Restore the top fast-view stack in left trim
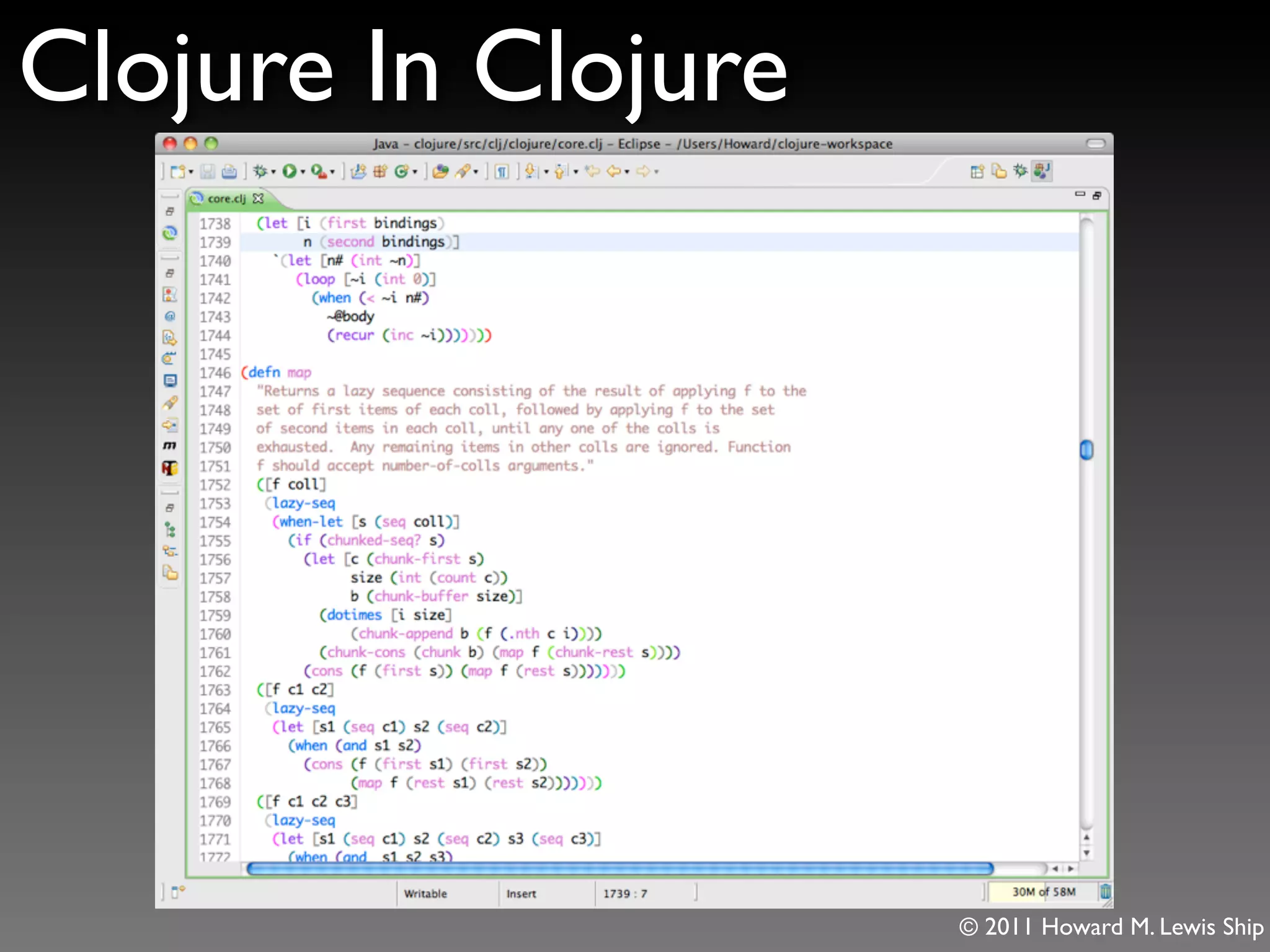Image resolution: width=1270 pixels, height=952 pixels. pyautogui.click(x=169, y=211)
